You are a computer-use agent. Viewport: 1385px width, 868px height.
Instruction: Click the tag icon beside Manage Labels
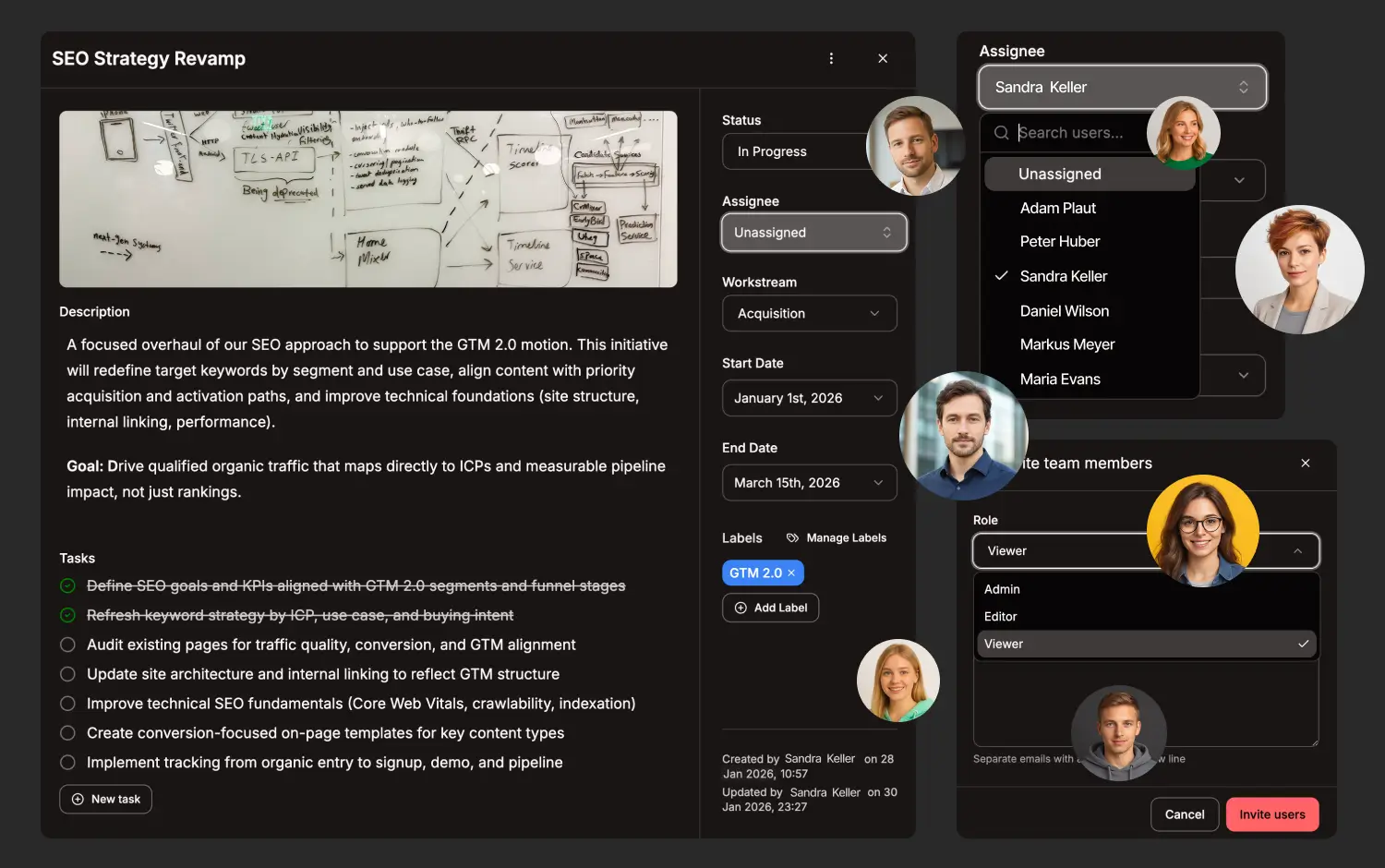pyautogui.click(x=792, y=536)
